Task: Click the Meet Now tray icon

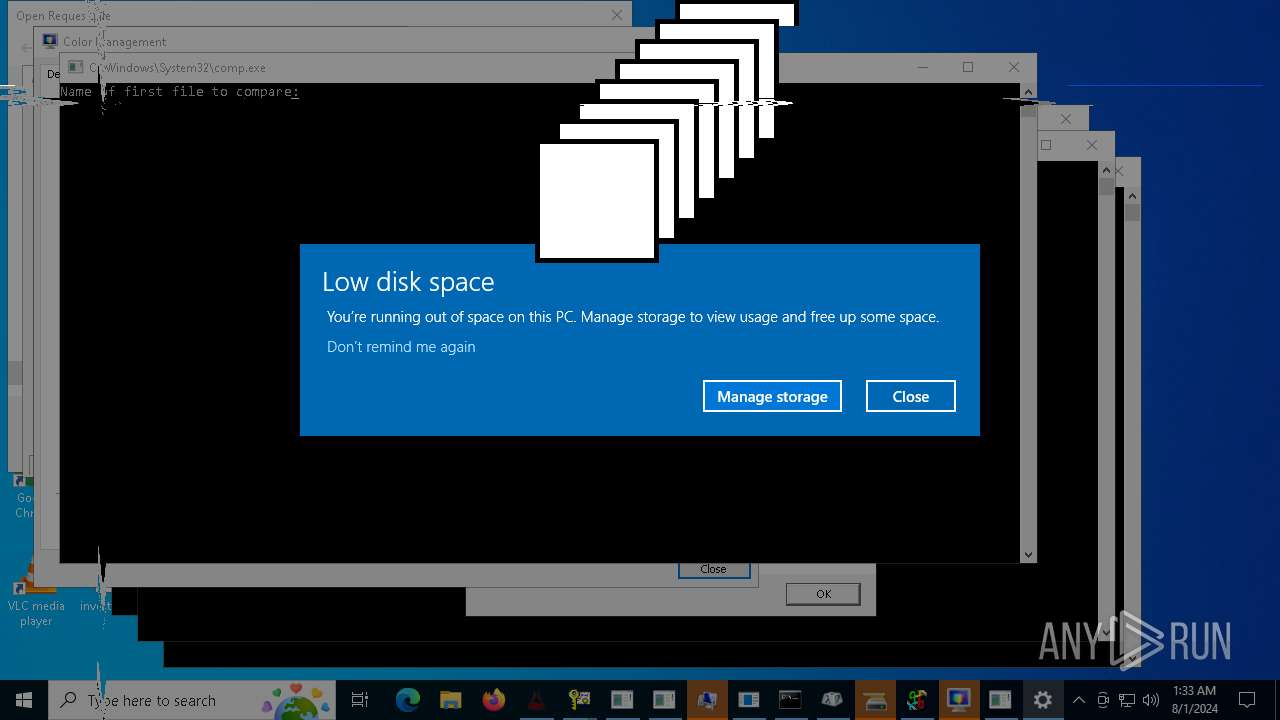Action: pyautogui.click(x=1103, y=700)
